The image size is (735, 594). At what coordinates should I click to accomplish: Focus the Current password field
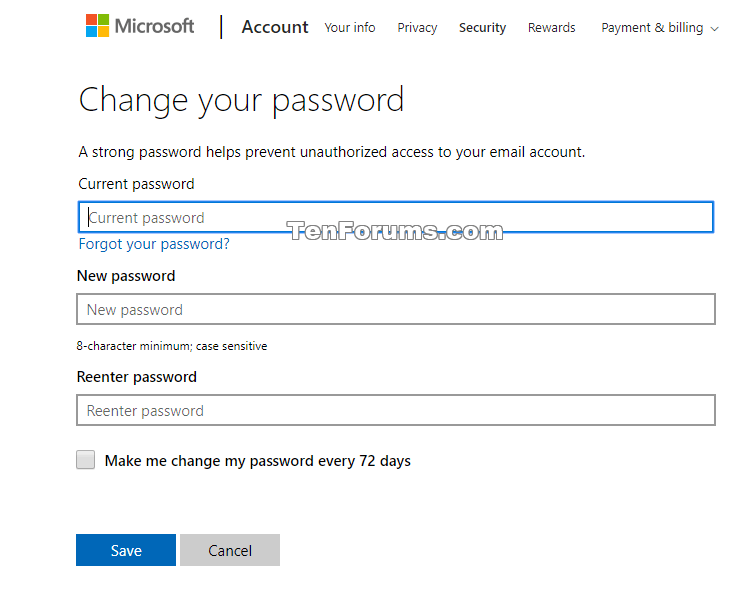pos(396,217)
